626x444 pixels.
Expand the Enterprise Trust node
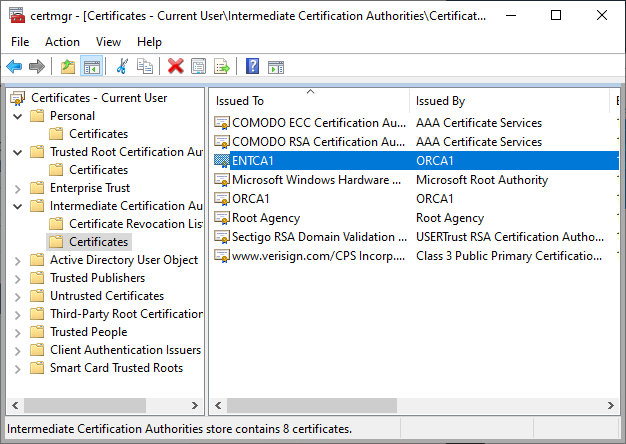[18, 188]
